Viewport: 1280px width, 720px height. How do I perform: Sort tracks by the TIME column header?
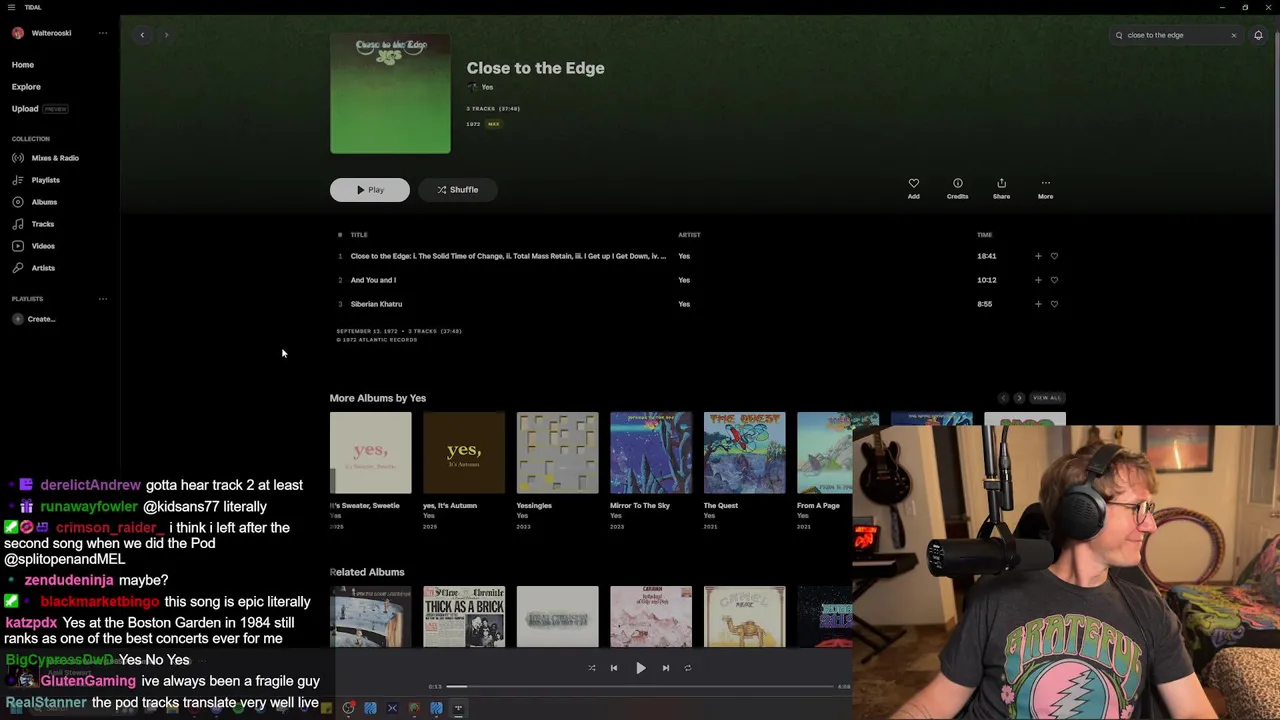[984, 235]
